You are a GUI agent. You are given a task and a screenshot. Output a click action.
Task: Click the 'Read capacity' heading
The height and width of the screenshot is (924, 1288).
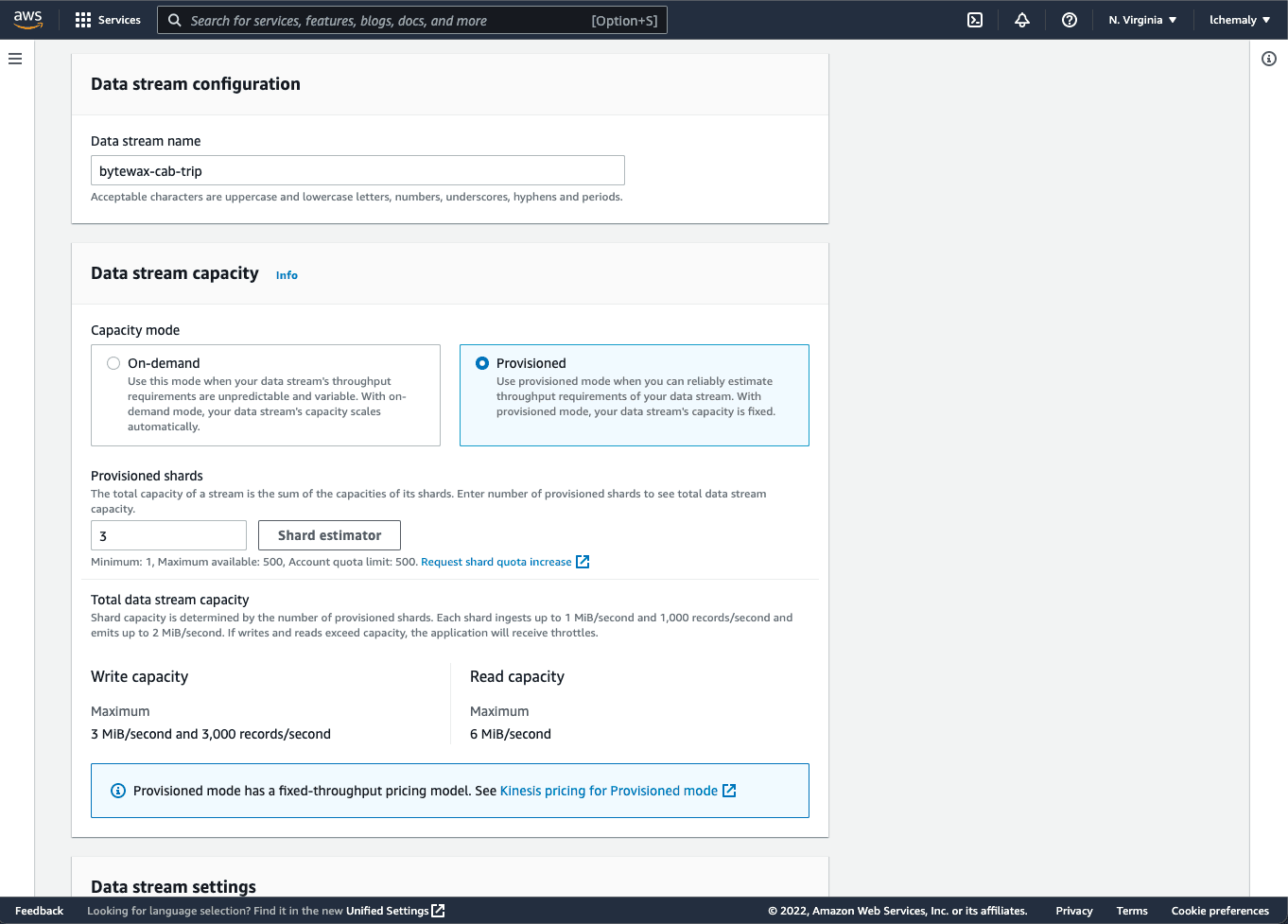click(x=517, y=676)
